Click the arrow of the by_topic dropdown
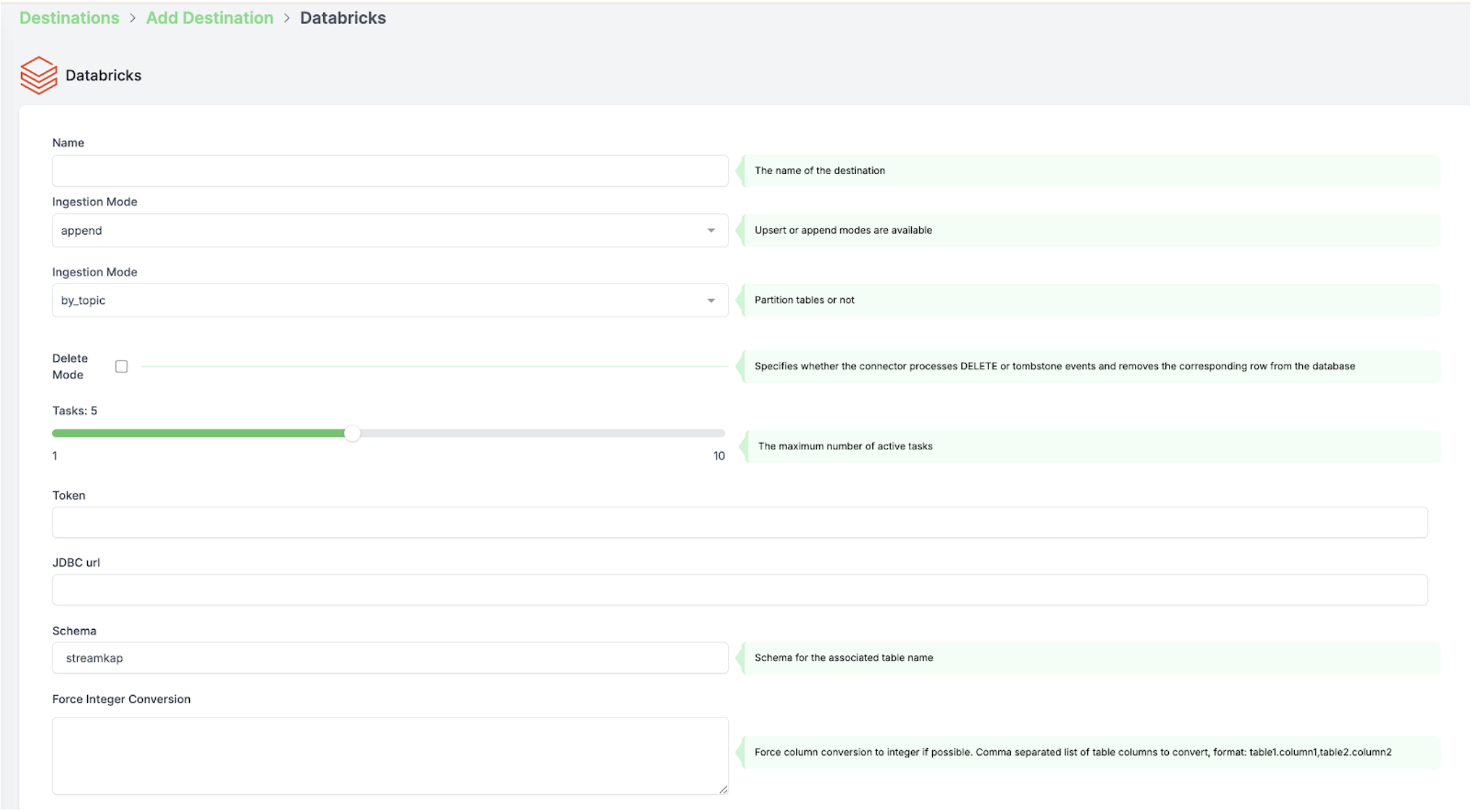Image resolution: width=1475 pixels, height=812 pixels. (x=711, y=301)
